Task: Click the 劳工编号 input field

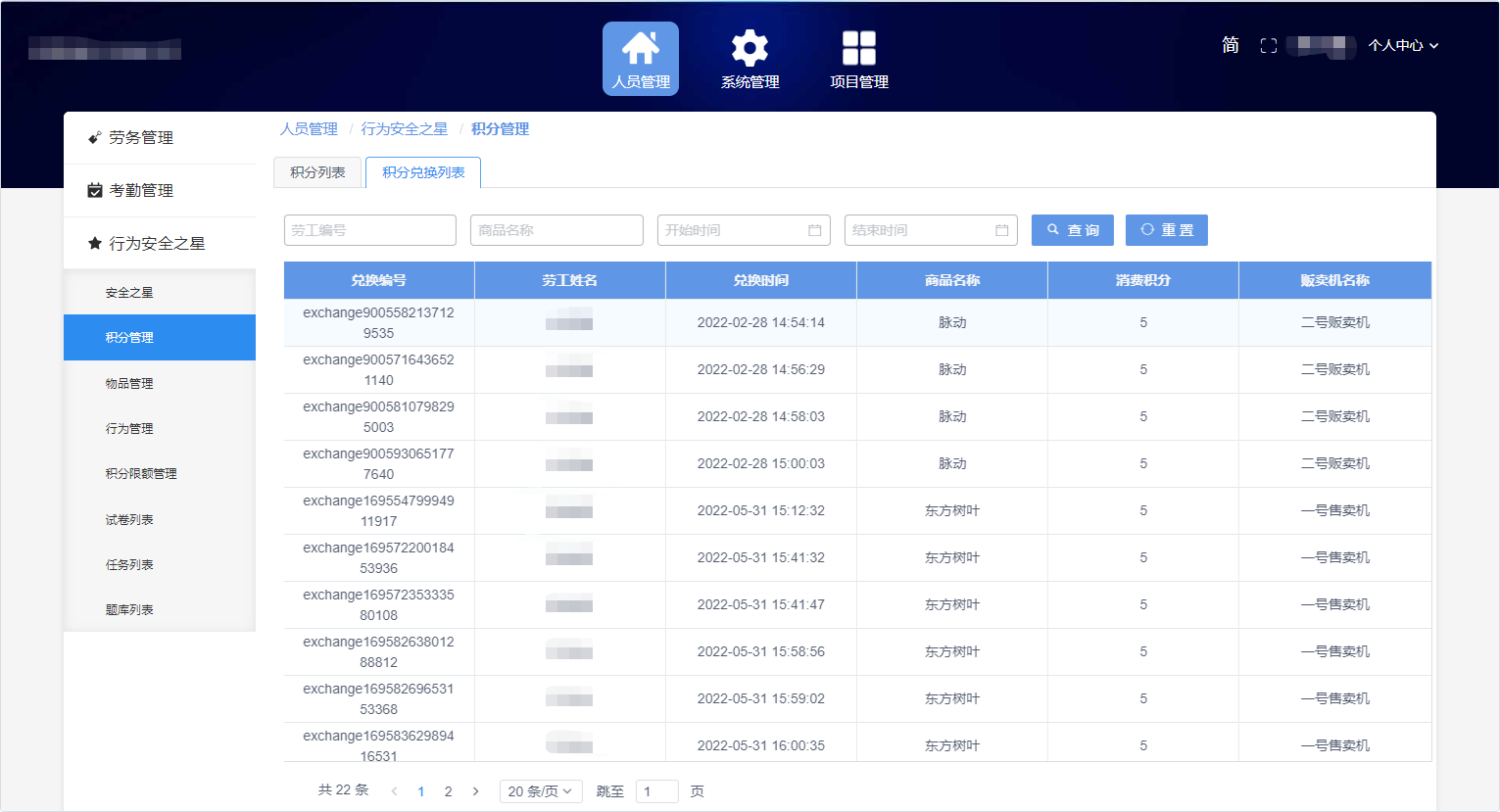Action: click(369, 230)
